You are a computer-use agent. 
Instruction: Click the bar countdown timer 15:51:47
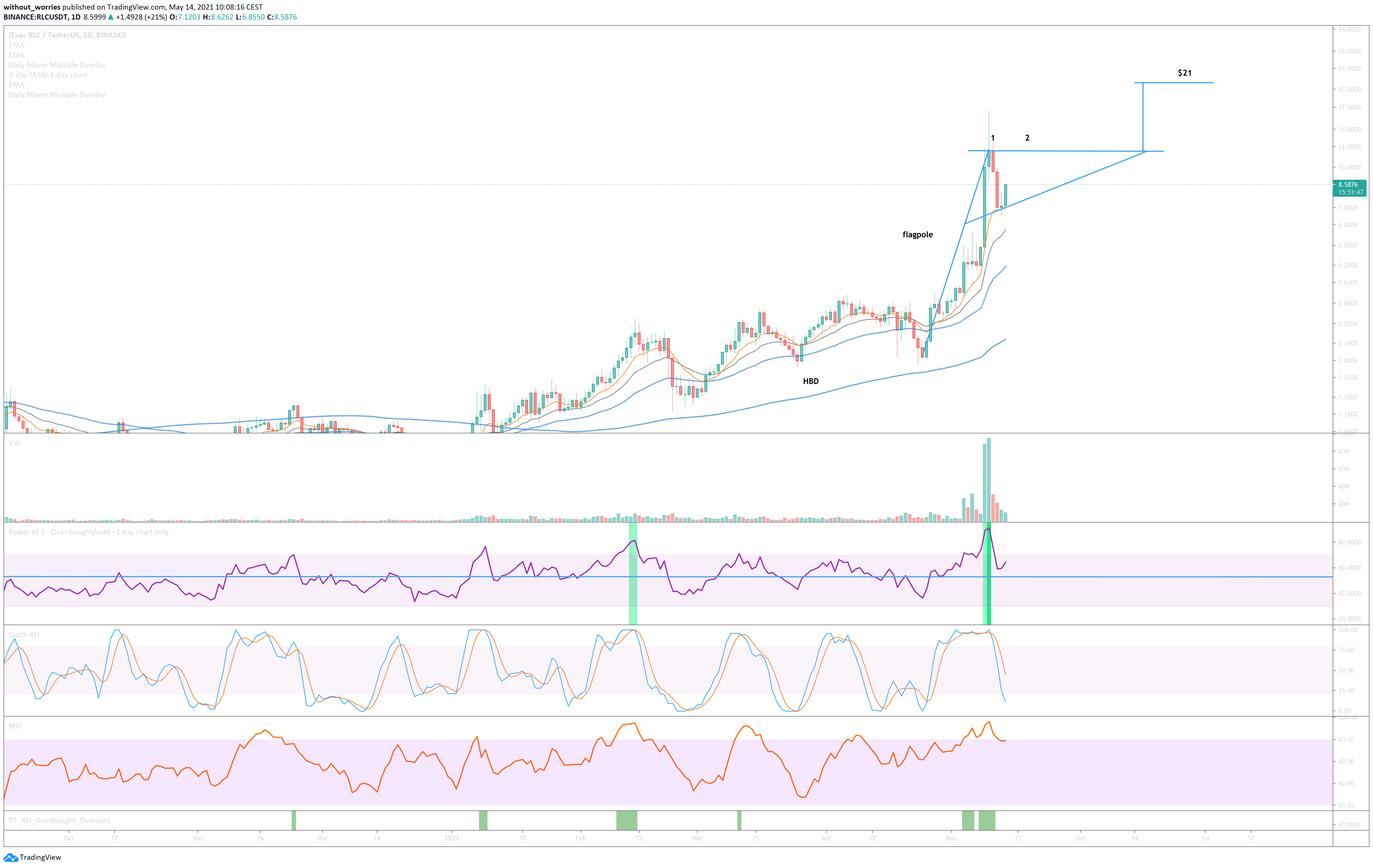click(x=1351, y=192)
